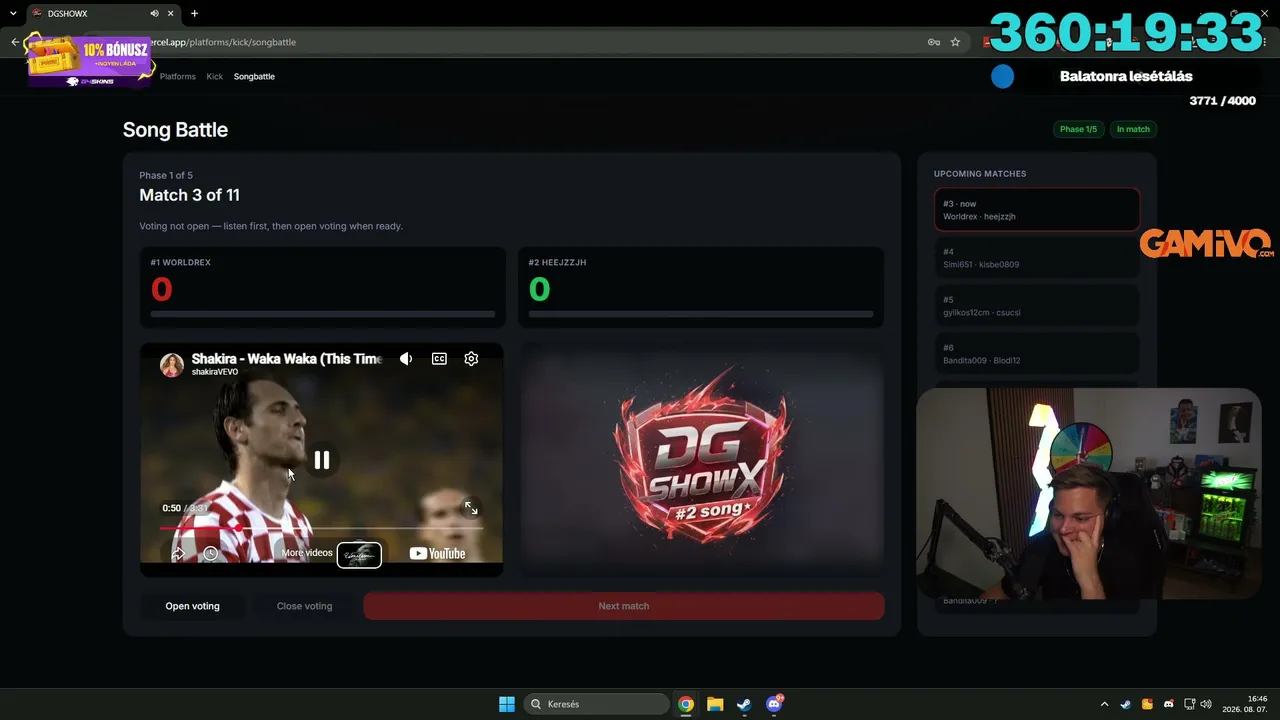Click the Watch later clock icon
1280x720 pixels.
210,553
